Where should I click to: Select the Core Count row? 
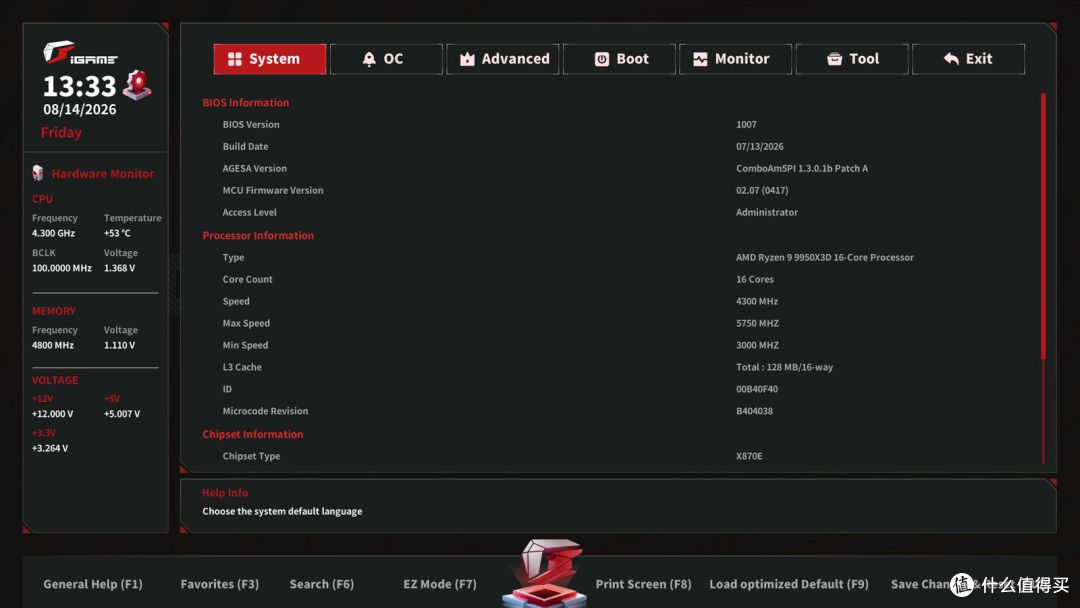tap(618, 280)
